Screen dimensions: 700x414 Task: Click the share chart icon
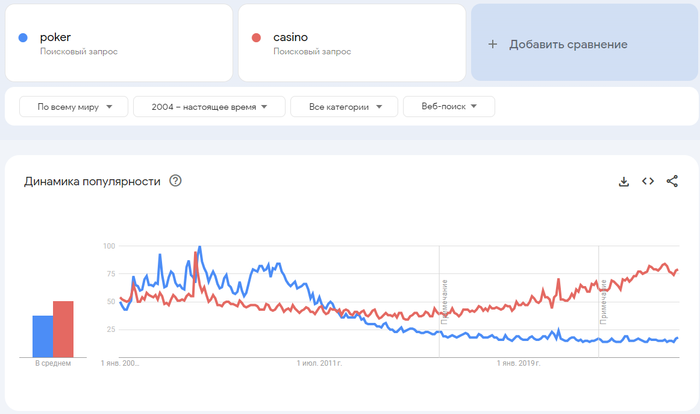pos(672,181)
